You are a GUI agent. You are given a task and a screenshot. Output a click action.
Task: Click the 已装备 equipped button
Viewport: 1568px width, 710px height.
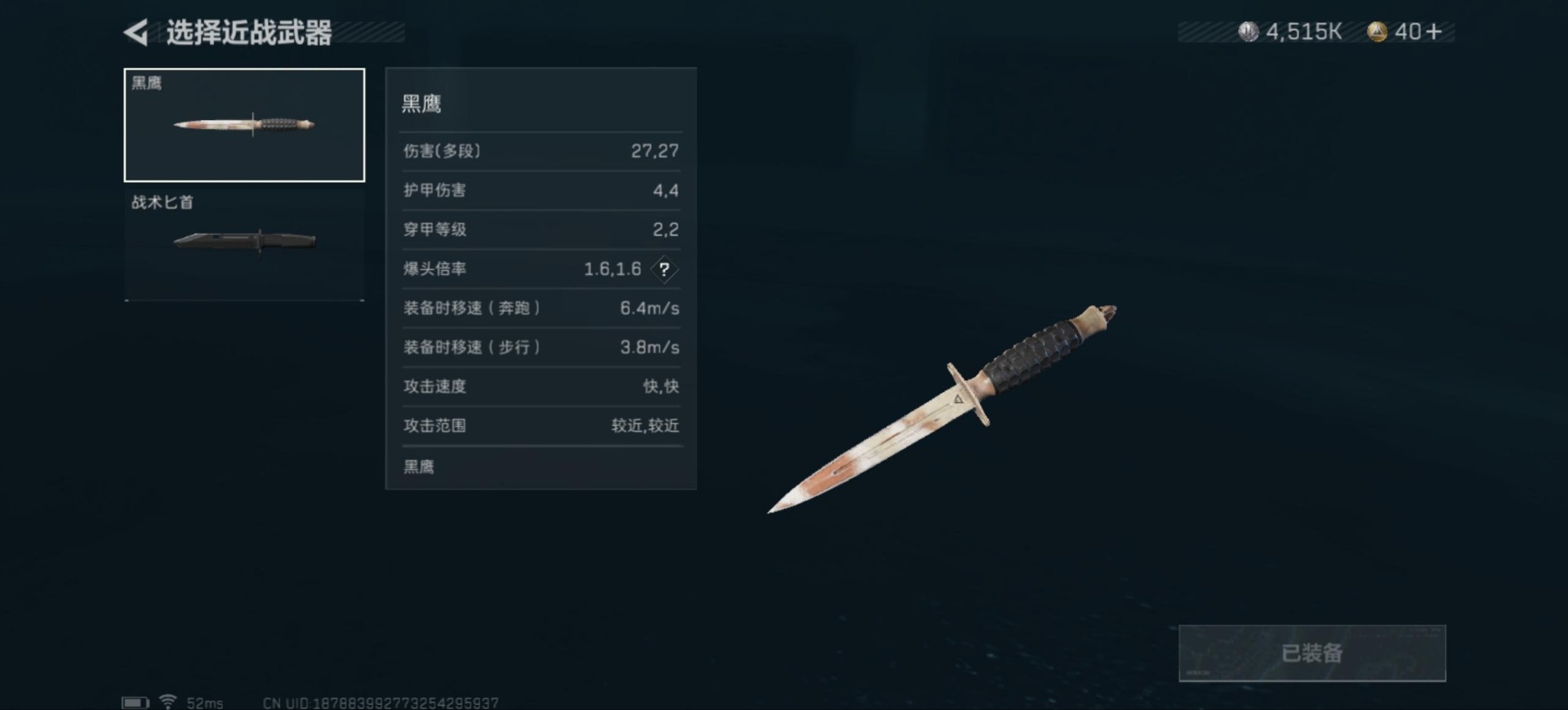point(1312,653)
